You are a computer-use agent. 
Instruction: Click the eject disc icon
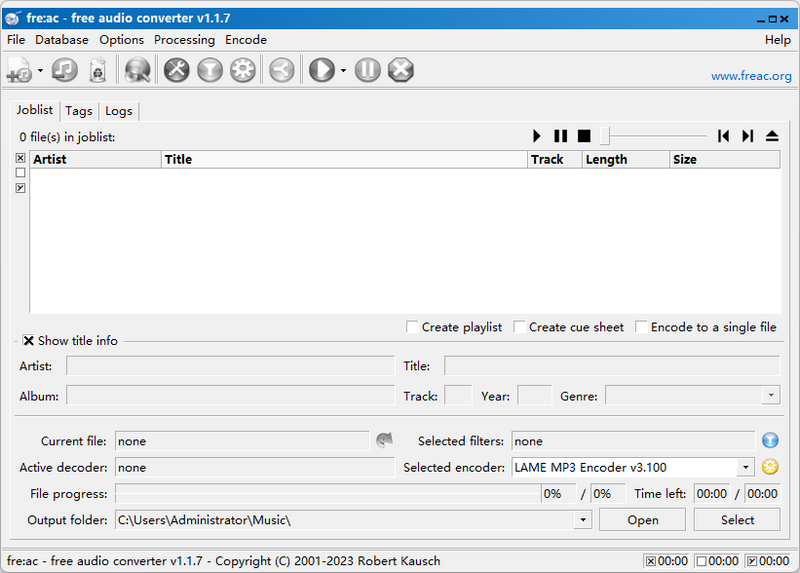tap(772, 136)
